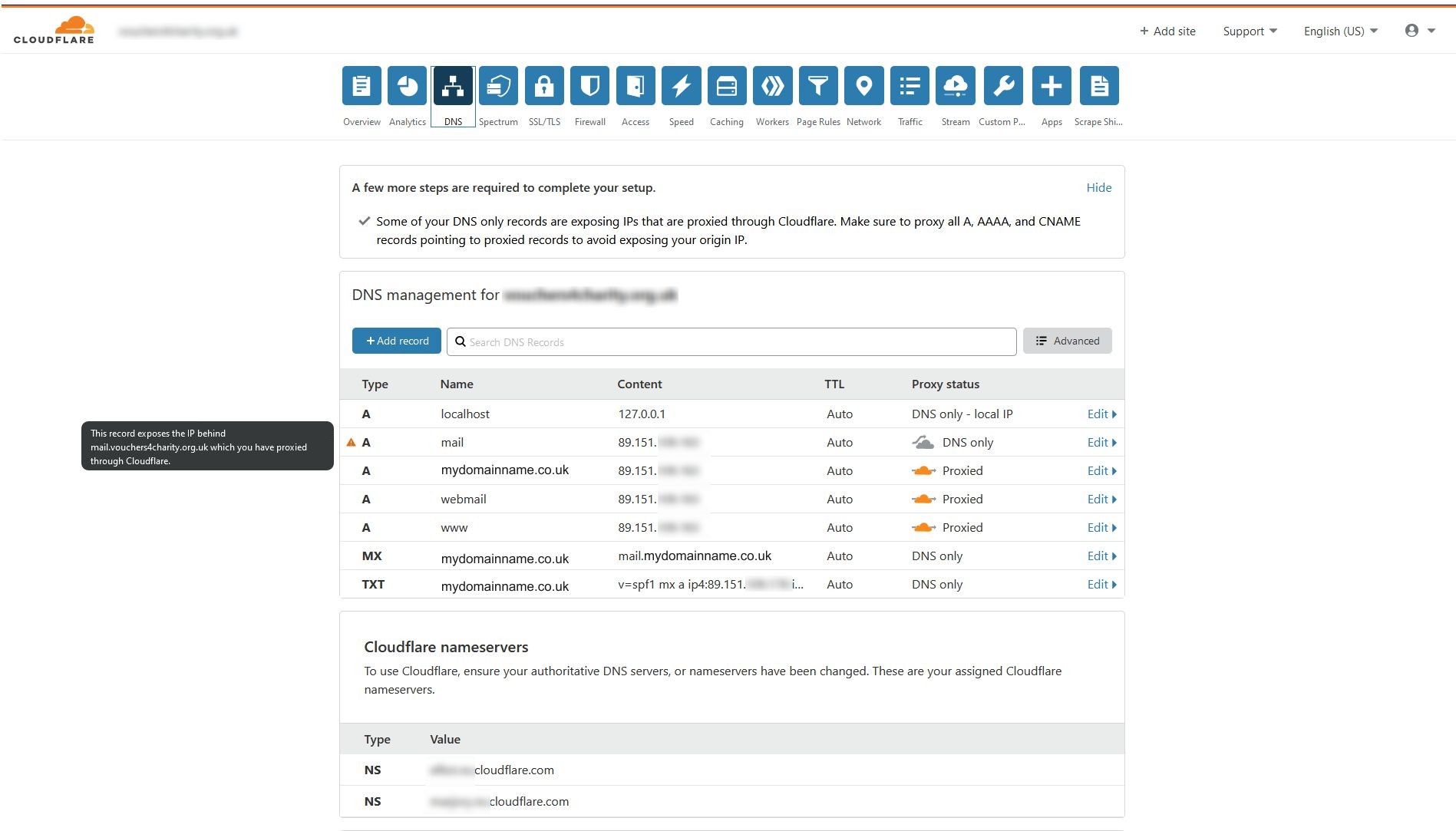The width and height of the screenshot is (1456, 831).
Task: Click the second NS cloudflare.com nameserver value
Action: coord(500,801)
